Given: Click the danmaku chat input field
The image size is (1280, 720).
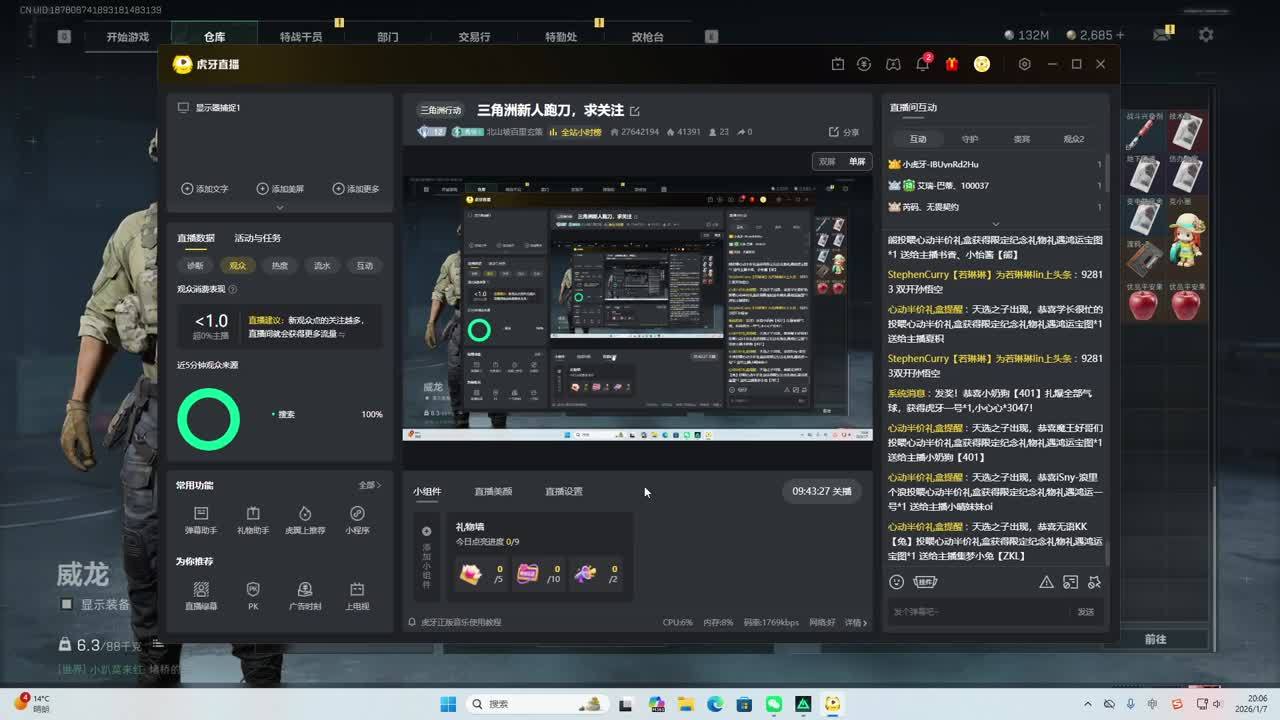Looking at the screenshot, I should pos(975,611).
